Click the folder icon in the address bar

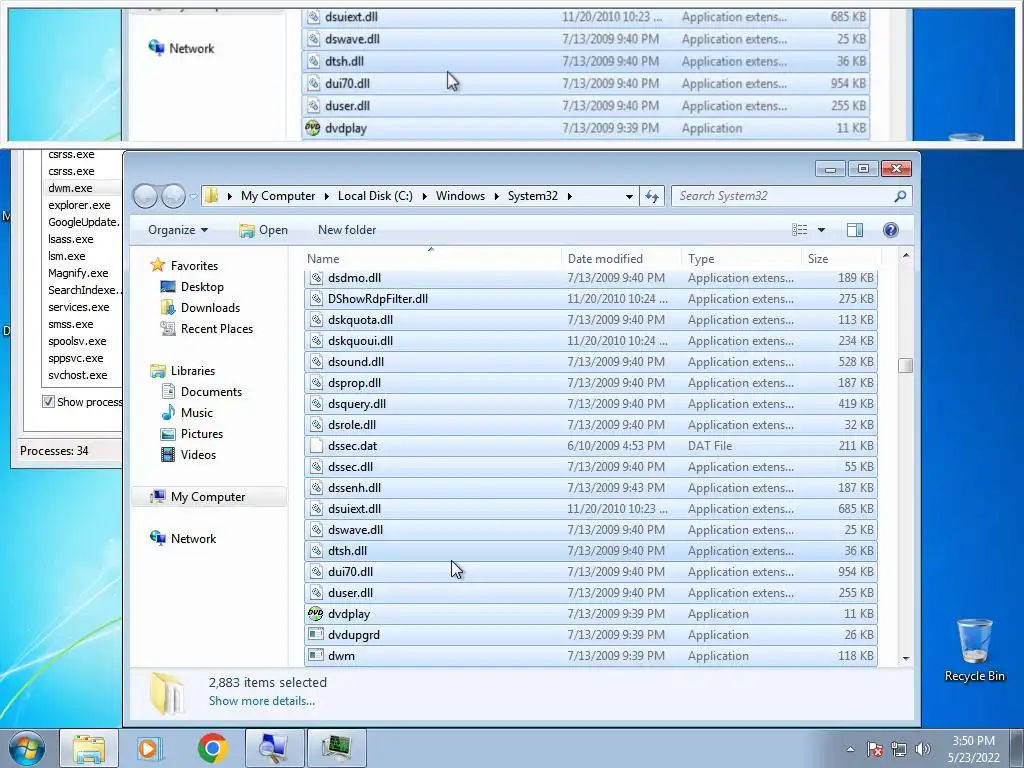click(x=211, y=196)
